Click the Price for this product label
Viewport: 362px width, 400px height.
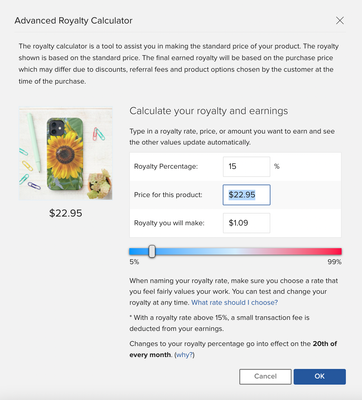[x=168, y=195]
